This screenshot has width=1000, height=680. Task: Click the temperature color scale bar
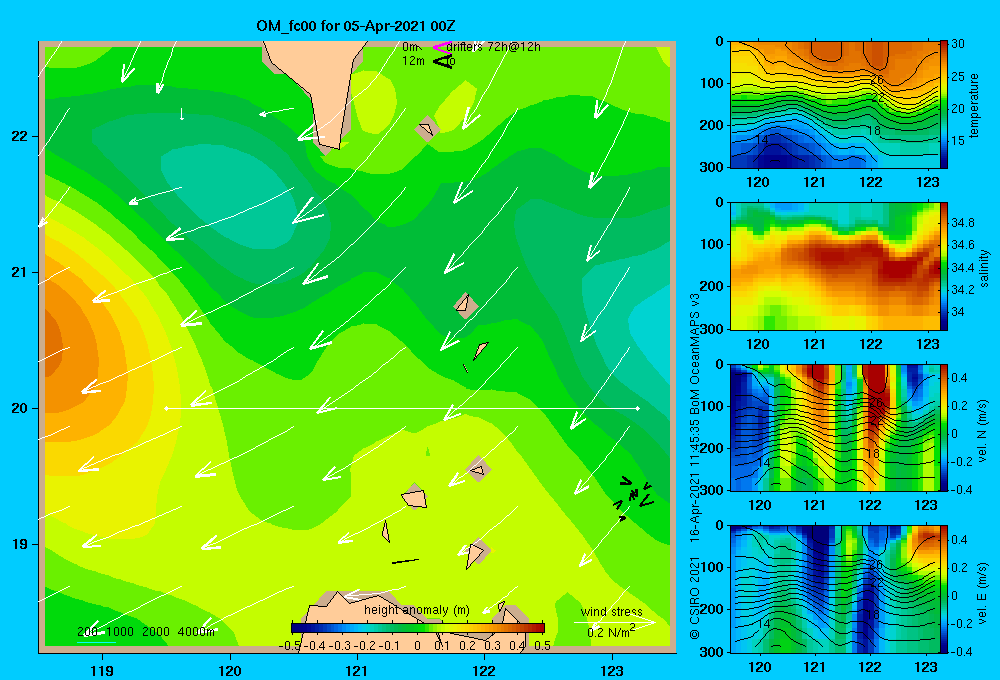pyautogui.click(x=943, y=105)
